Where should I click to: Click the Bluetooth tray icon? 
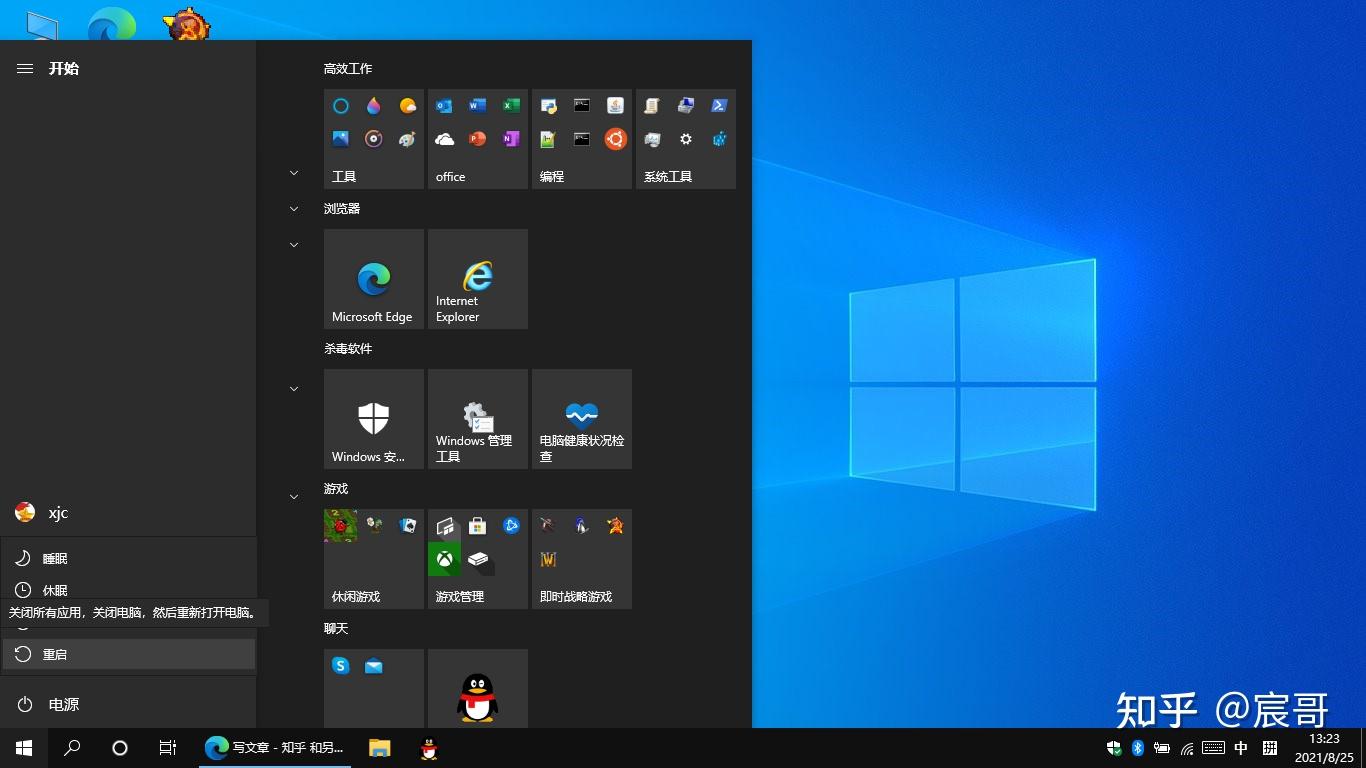click(1138, 748)
